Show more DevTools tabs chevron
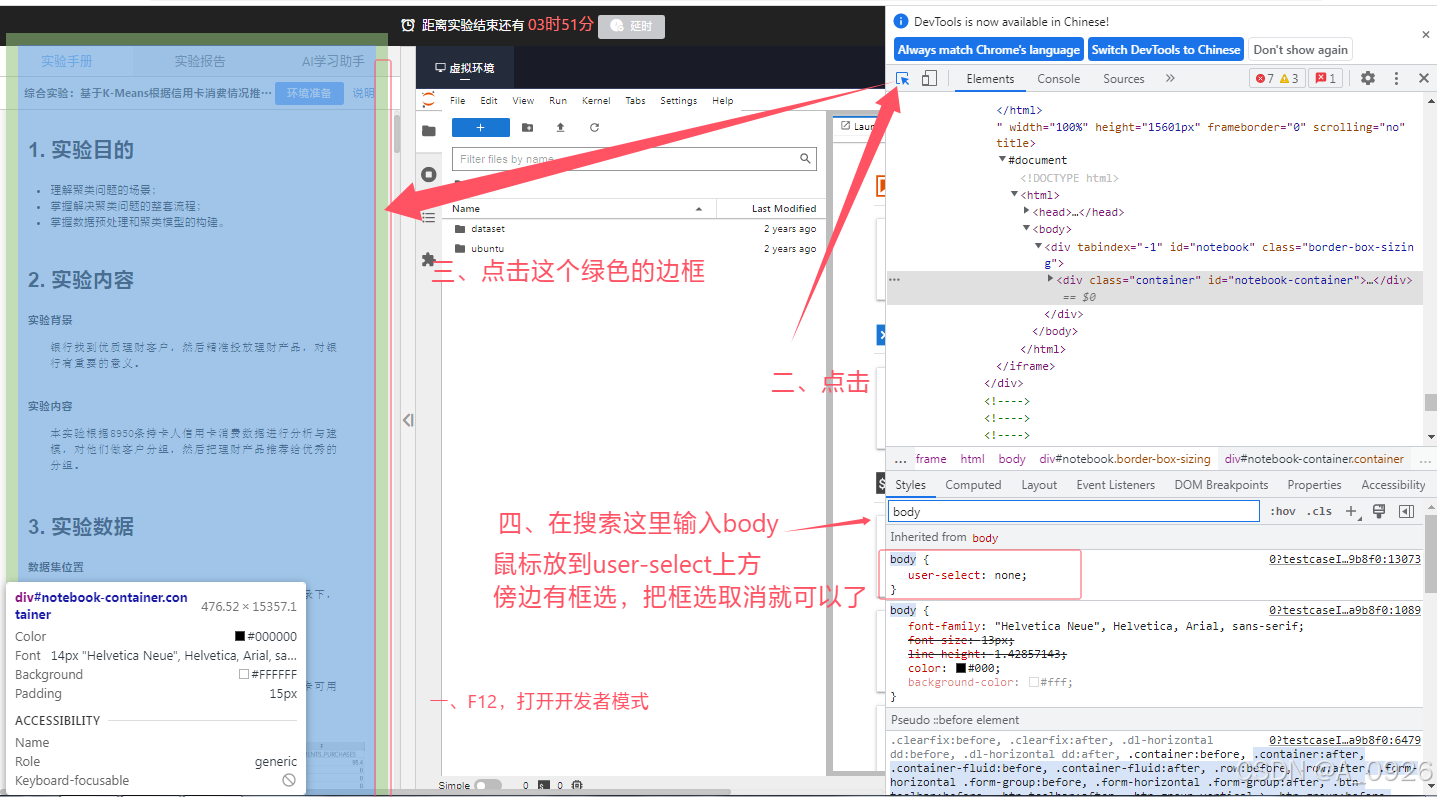Image resolution: width=1437 pixels, height=797 pixels. click(1170, 78)
